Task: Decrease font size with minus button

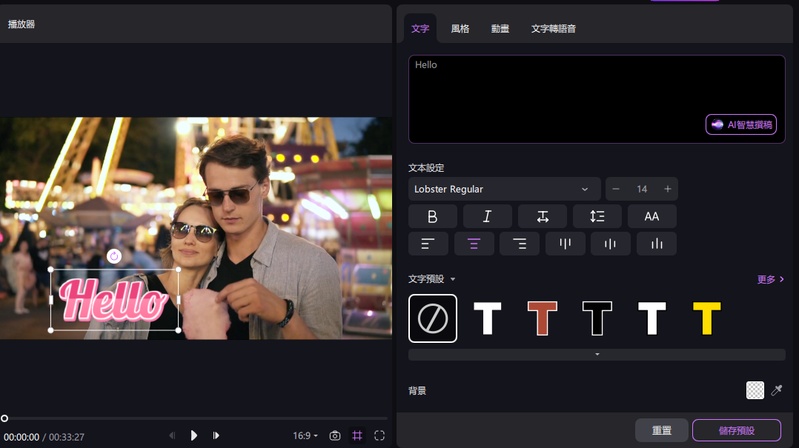Action: tap(616, 189)
